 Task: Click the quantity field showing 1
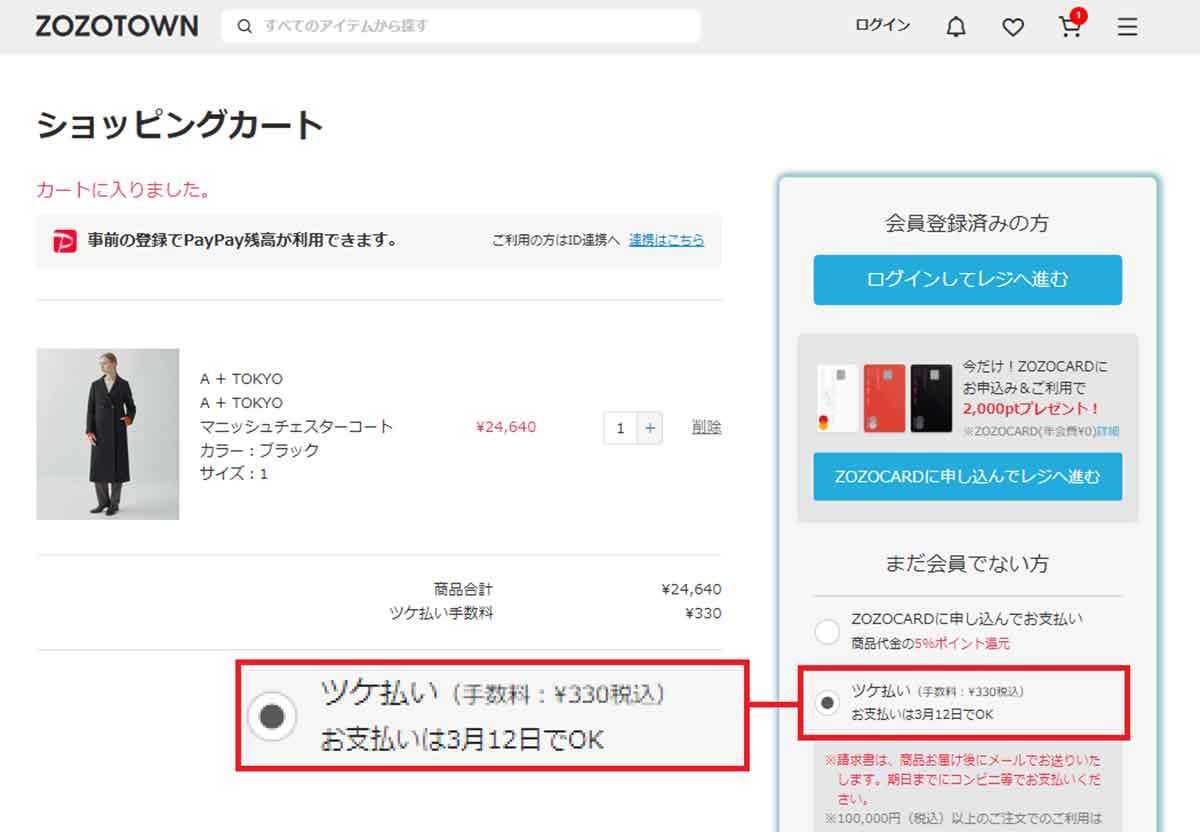(x=620, y=428)
